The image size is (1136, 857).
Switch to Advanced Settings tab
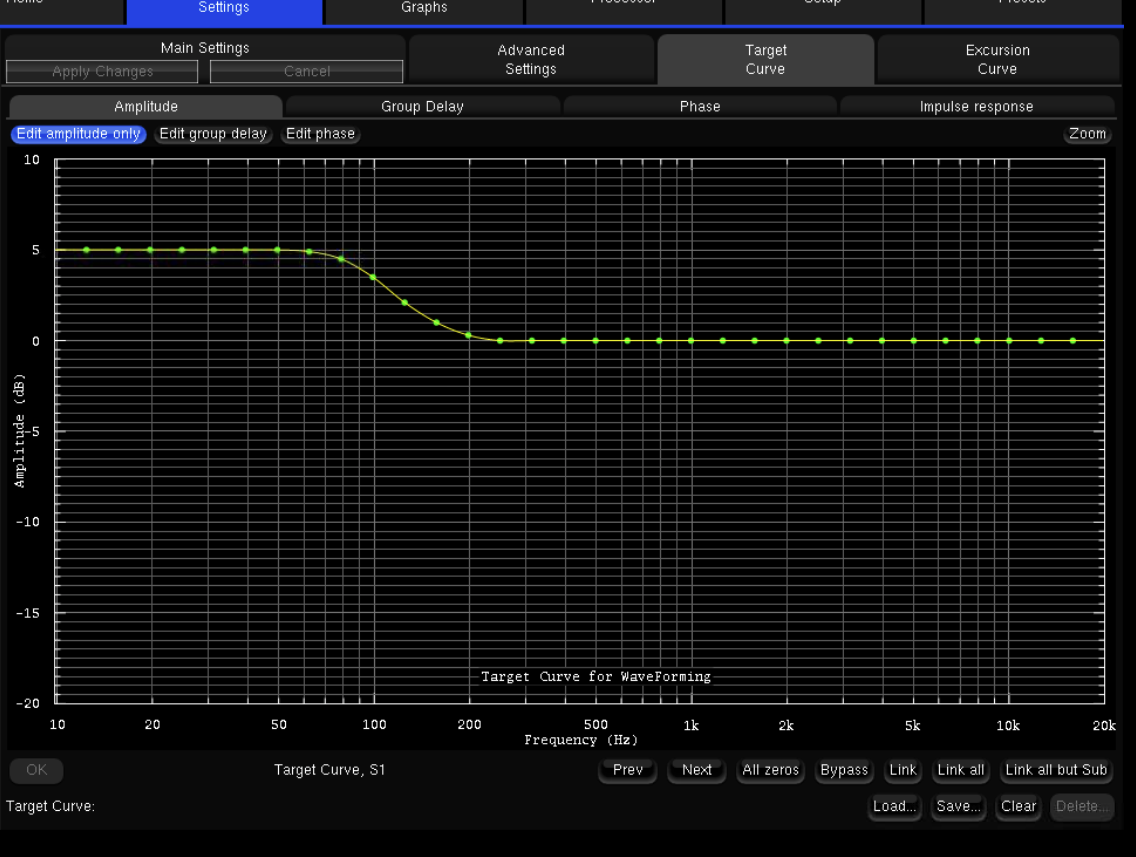[x=531, y=59]
